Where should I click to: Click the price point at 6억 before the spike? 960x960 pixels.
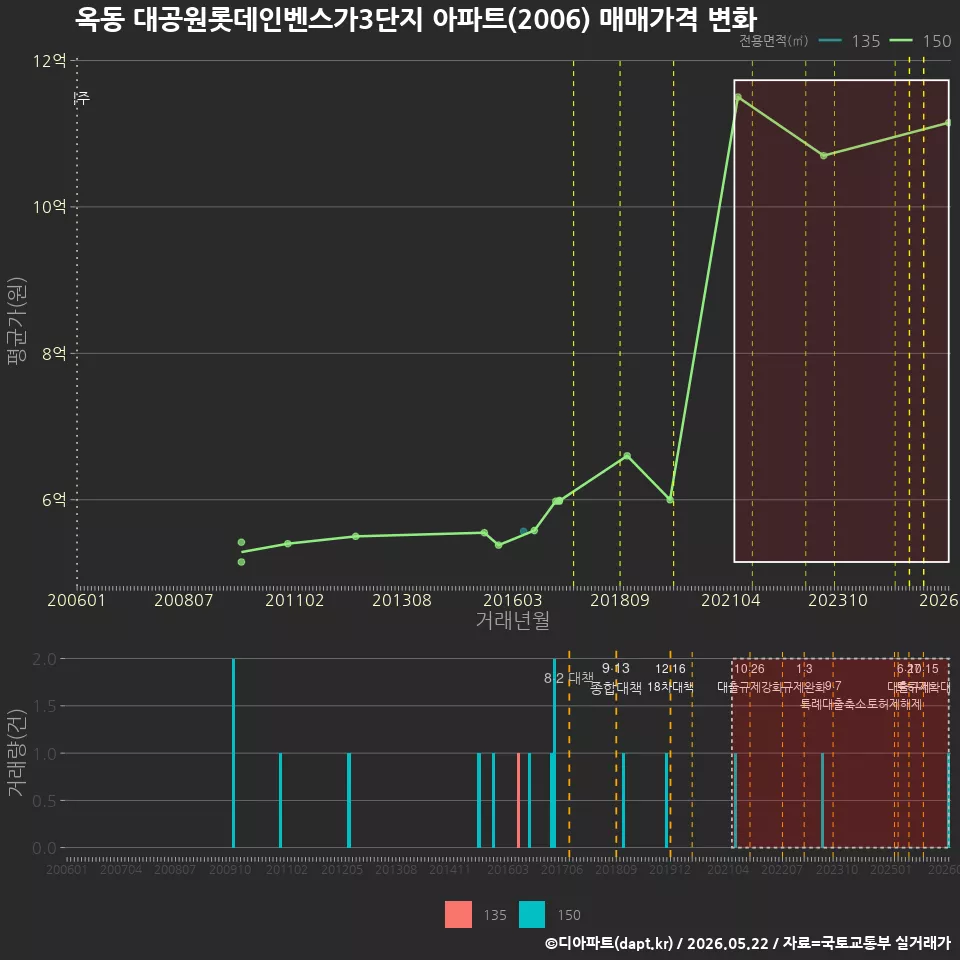[x=670, y=500]
